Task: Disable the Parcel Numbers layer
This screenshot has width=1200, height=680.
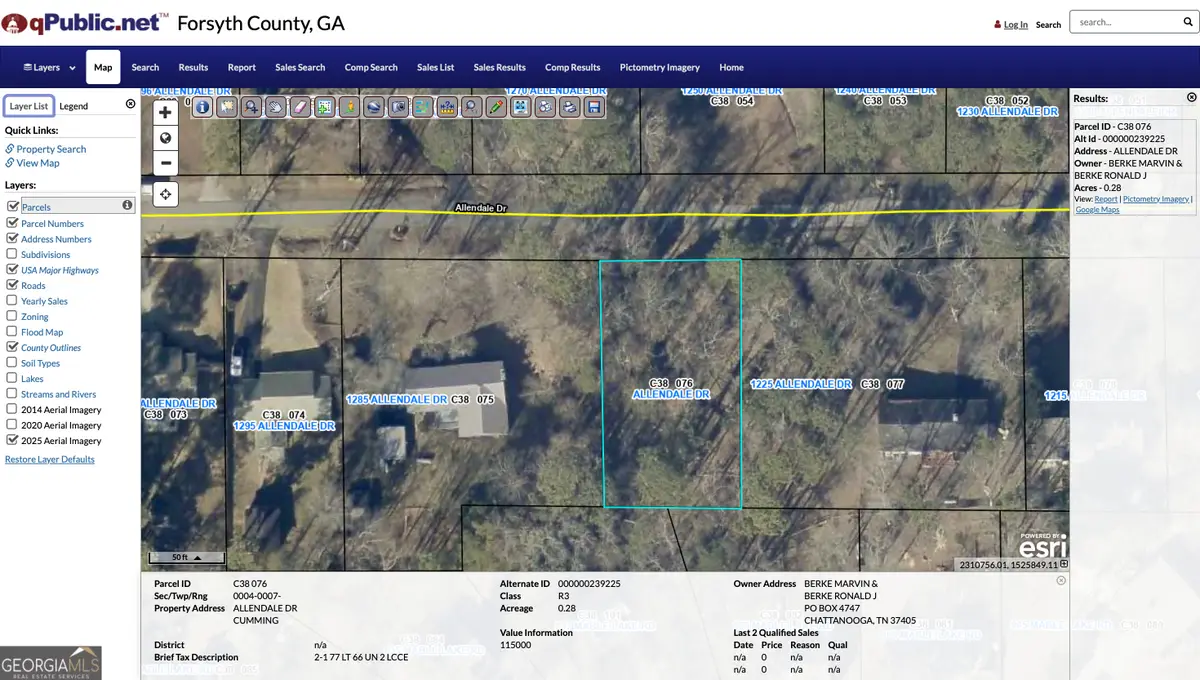Action: (10, 223)
